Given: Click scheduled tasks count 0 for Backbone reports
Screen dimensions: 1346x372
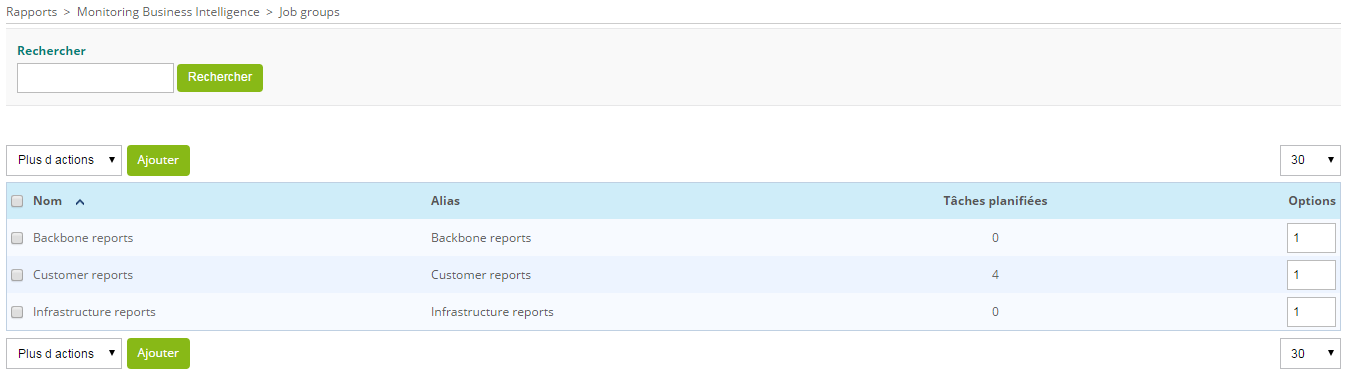Looking at the screenshot, I should 995,238.
